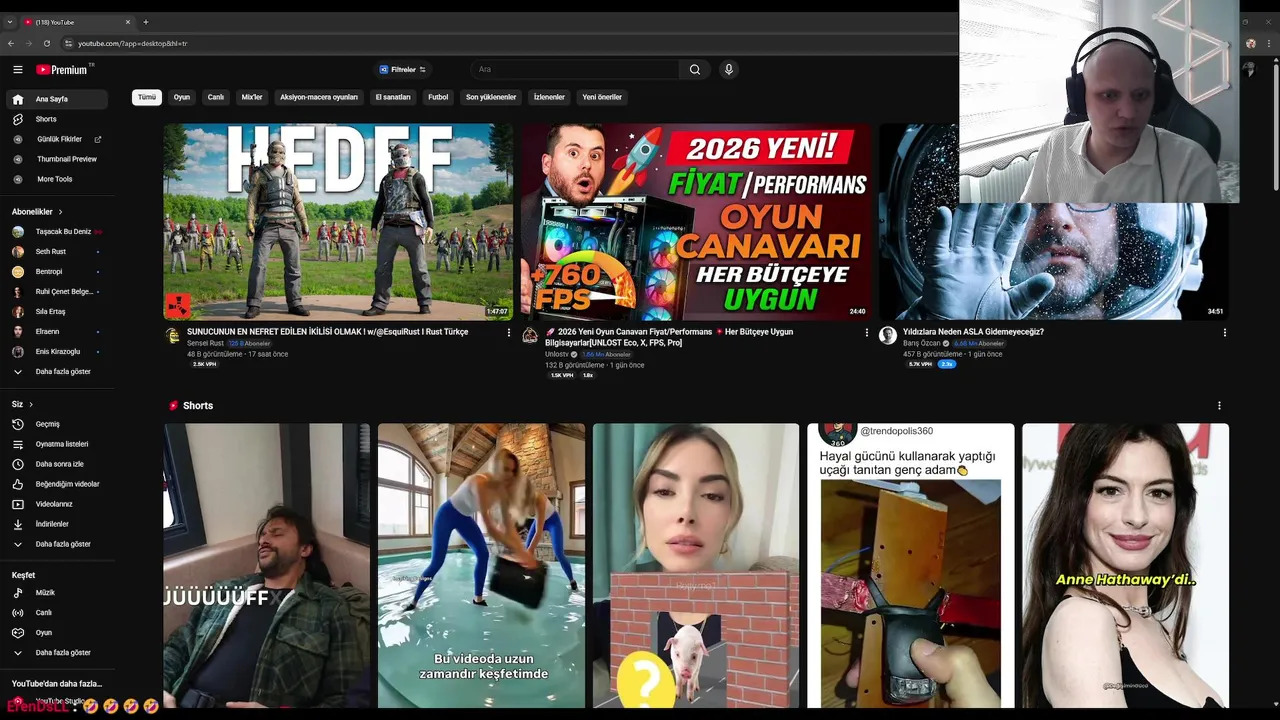1280x720 pixels.
Task: Select the Canlı filter chip
Action: tap(216, 97)
